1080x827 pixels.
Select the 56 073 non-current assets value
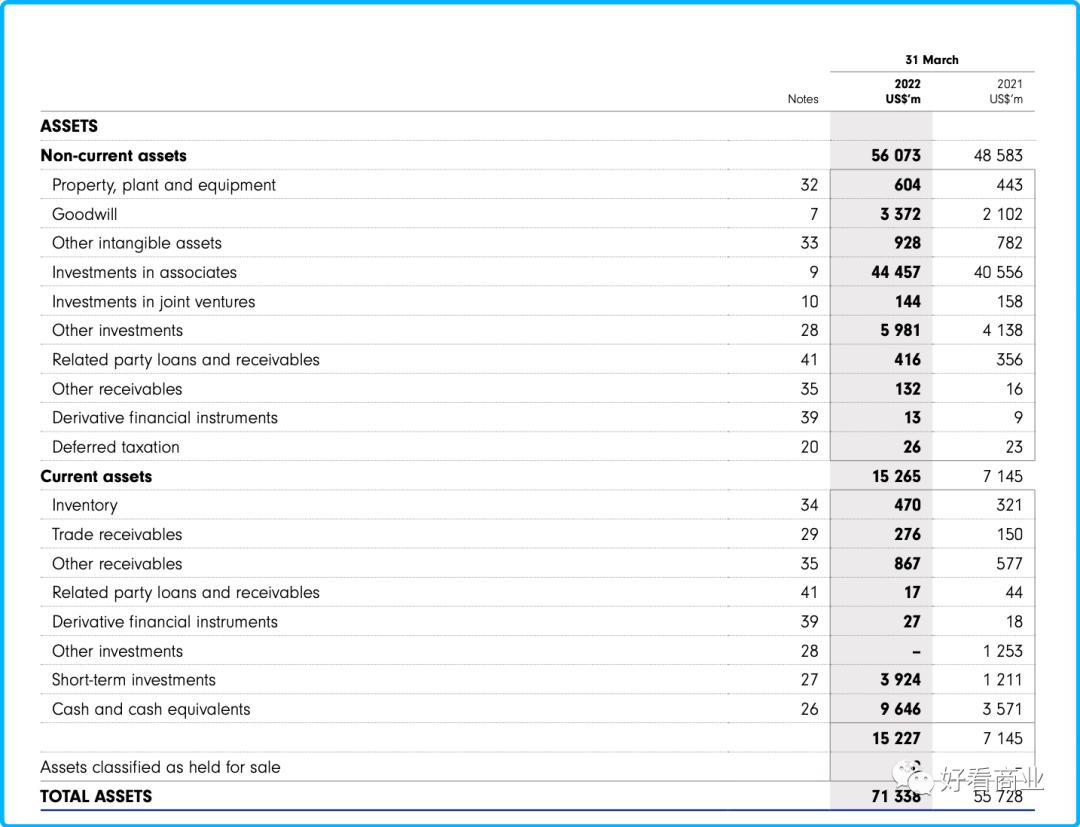(x=895, y=156)
